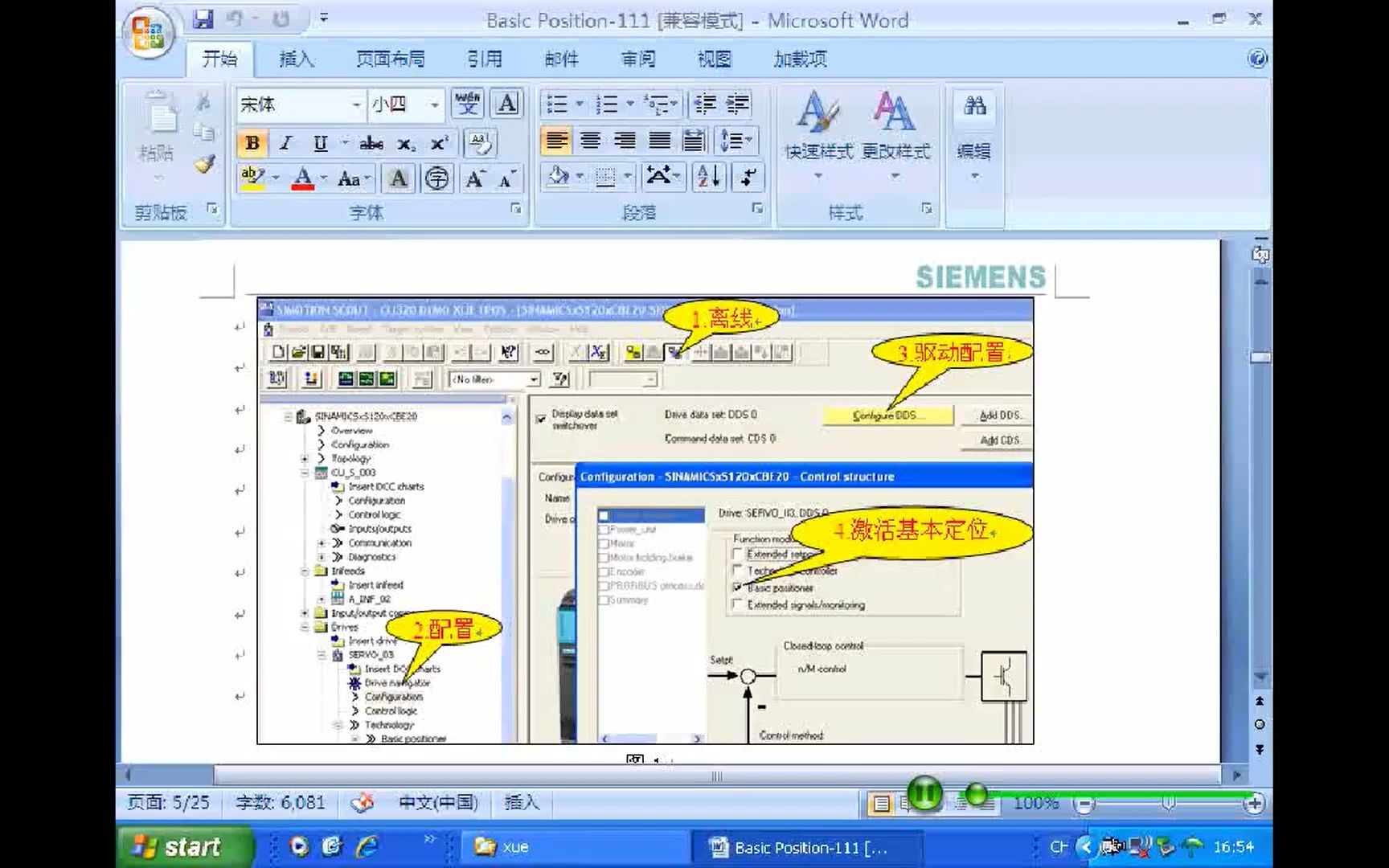1389x868 pixels.
Task: Switch to the 页面布局 ribbon tab
Action: 391,59
